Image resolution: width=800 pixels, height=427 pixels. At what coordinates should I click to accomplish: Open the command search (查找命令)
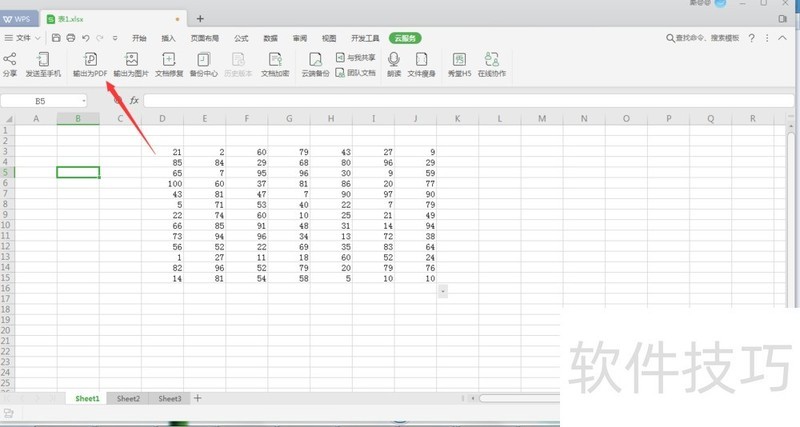pos(703,38)
